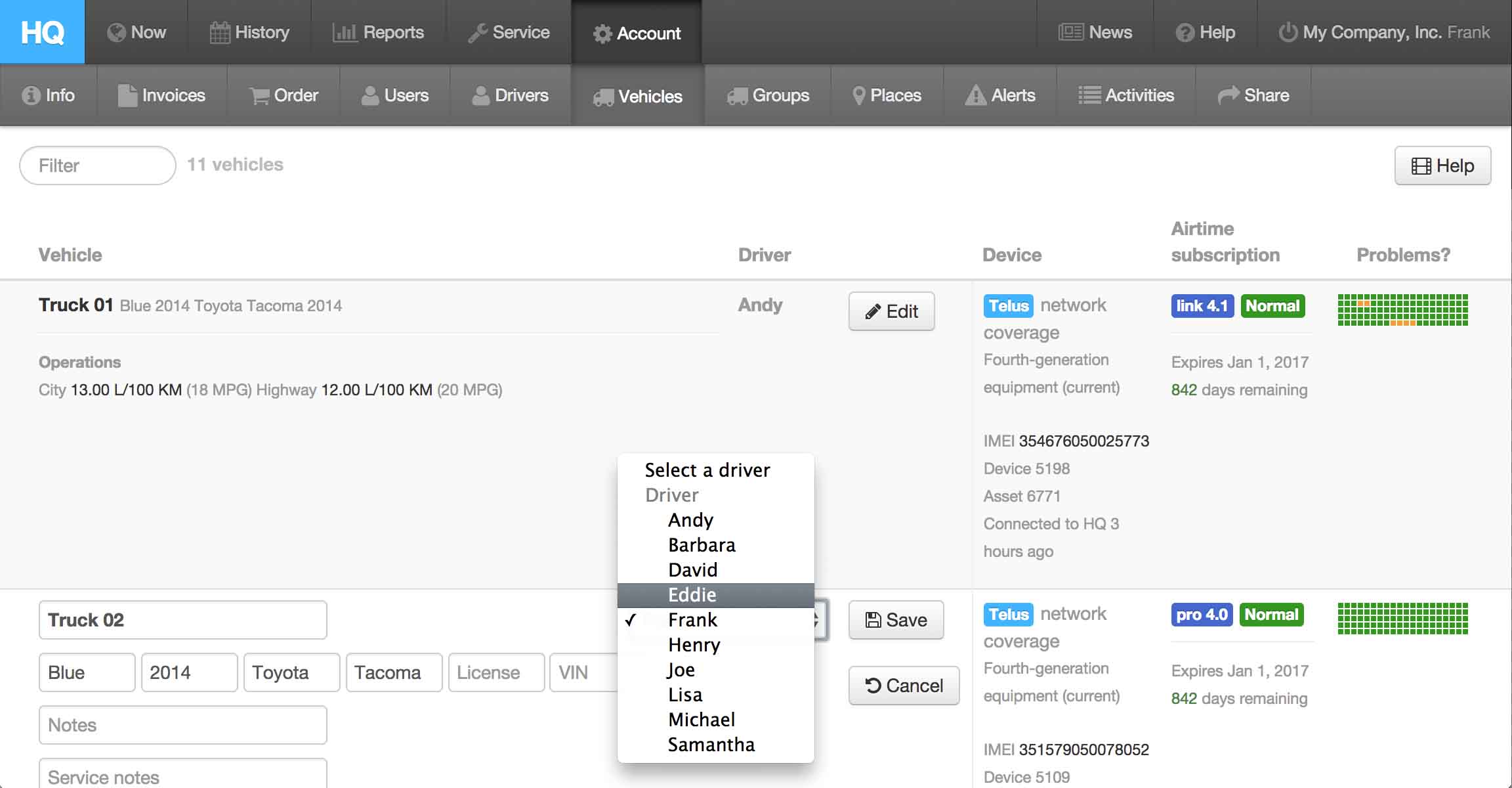This screenshot has width=1512, height=788.
Task: Pick Andy in the driver list
Action: coord(690,520)
